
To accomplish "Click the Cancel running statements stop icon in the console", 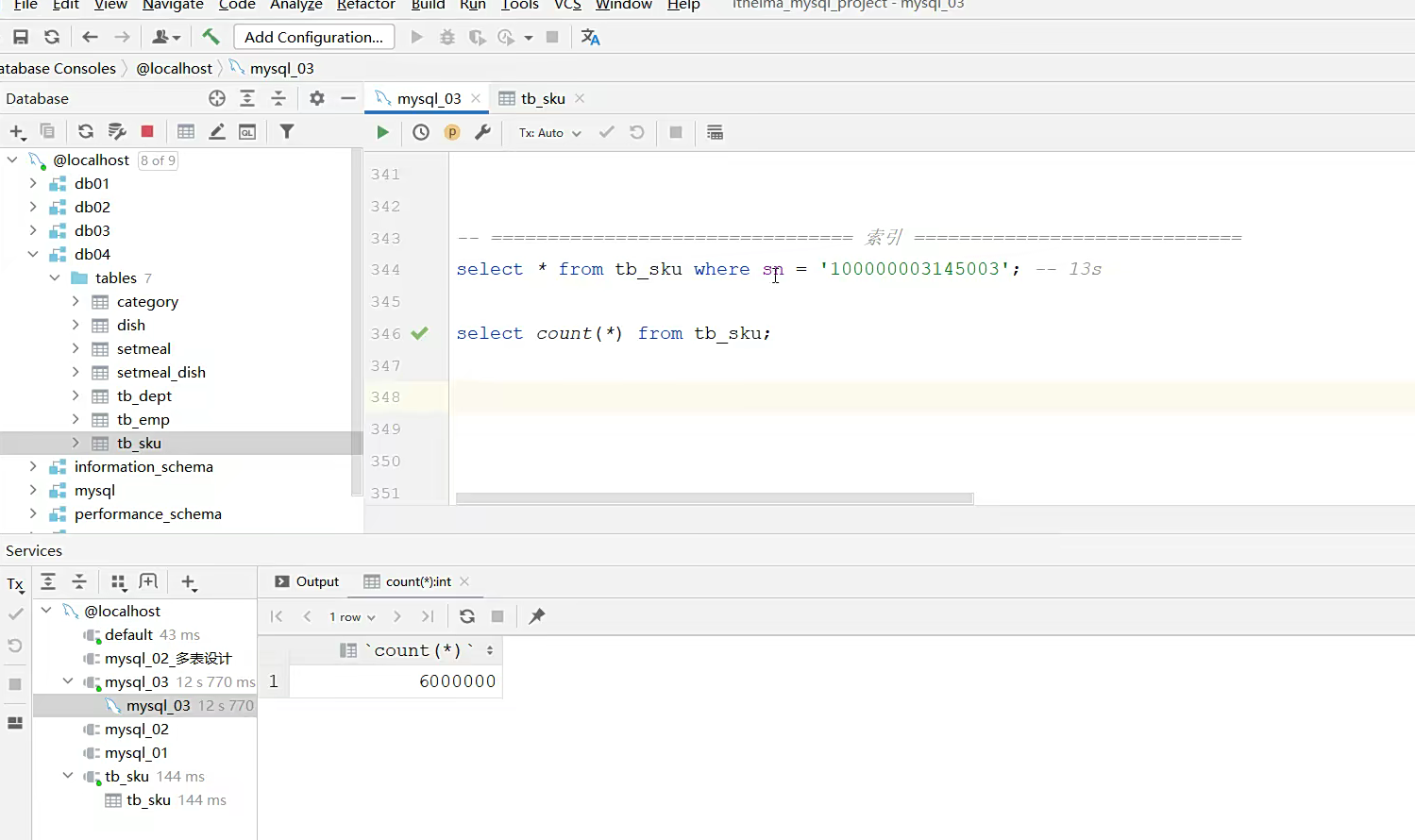I will tap(676, 132).
